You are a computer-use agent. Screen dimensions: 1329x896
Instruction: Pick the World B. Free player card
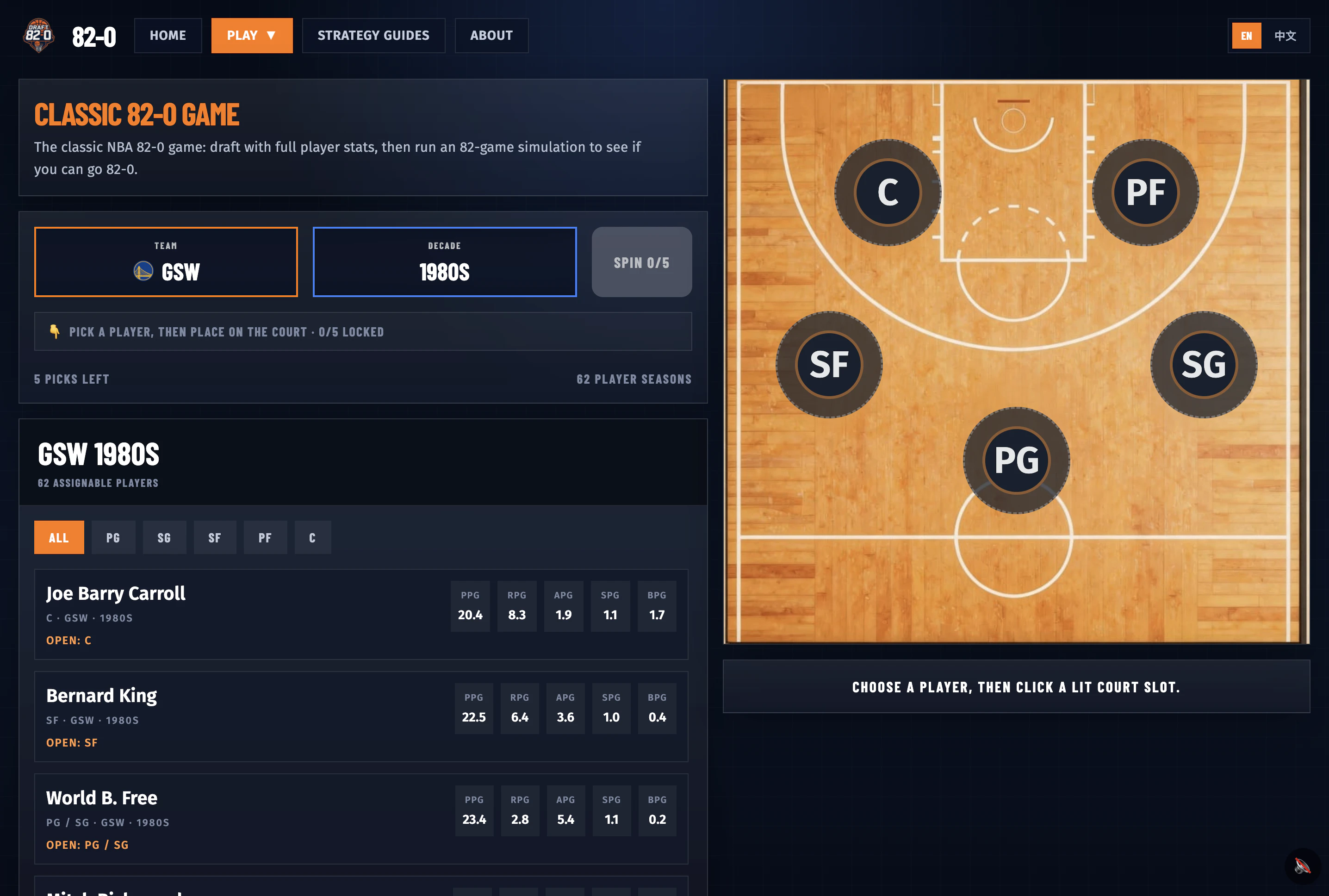tap(361, 820)
